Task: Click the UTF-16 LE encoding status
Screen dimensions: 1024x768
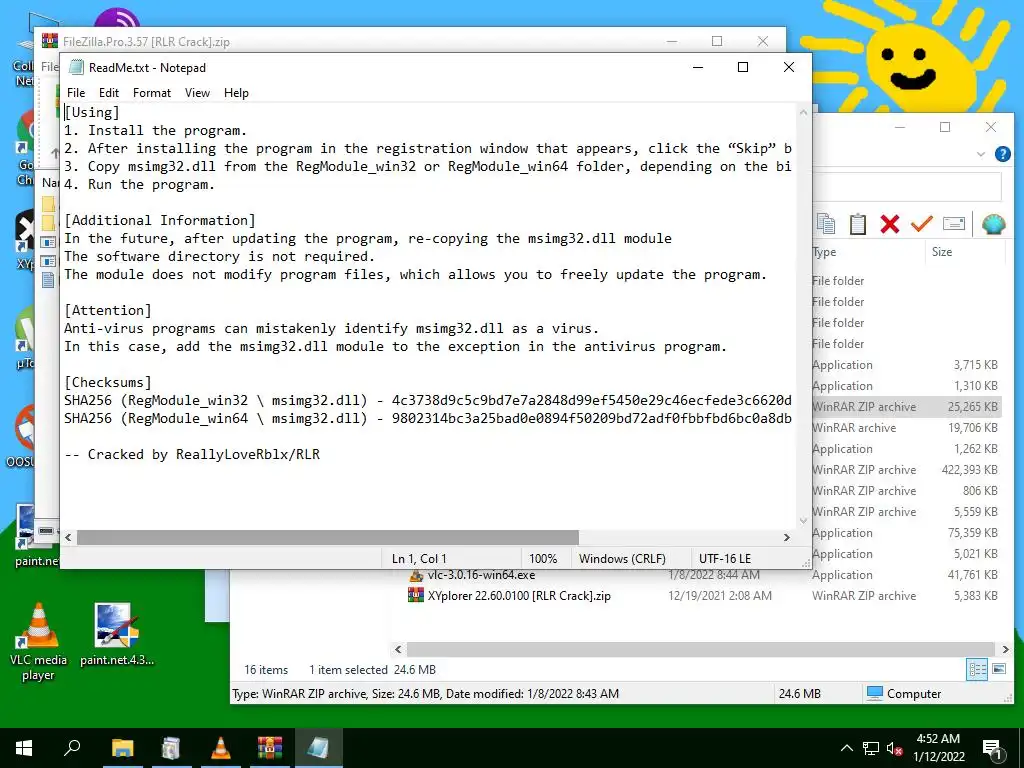Action: 725,559
